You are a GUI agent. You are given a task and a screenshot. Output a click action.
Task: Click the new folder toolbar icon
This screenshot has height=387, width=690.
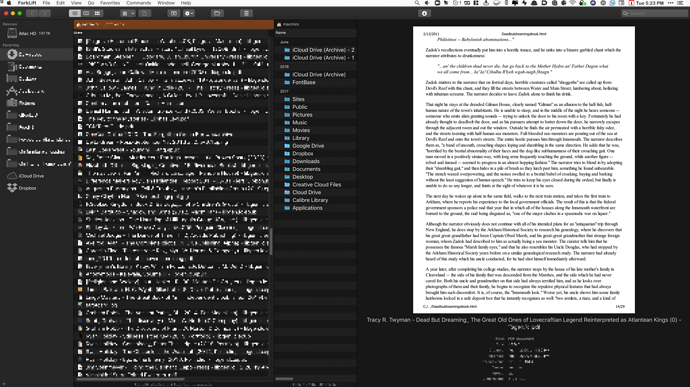pos(217,13)
